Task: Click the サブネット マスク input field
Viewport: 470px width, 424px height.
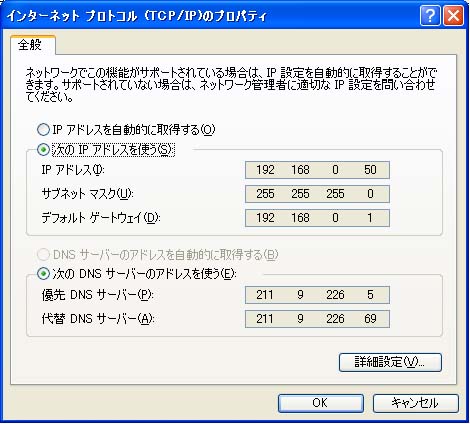Action: (x=317, y=194)
